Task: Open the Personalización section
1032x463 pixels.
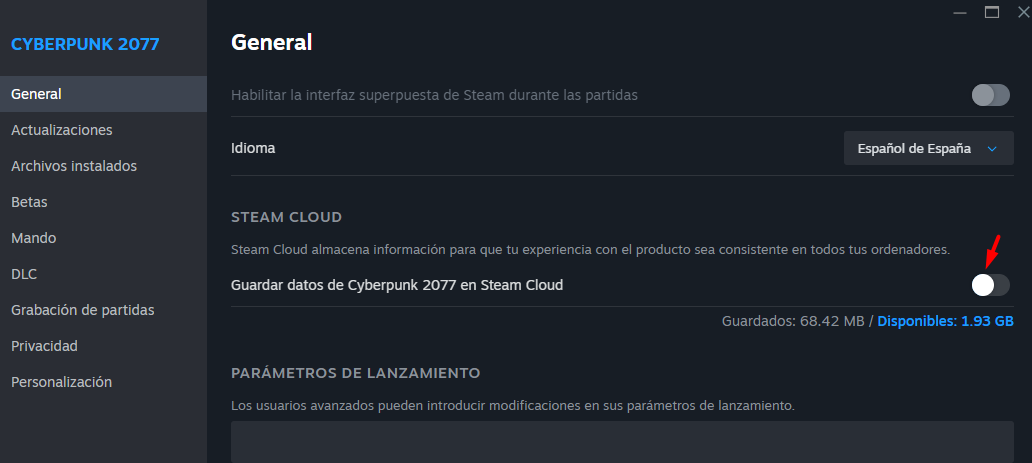Action: point(103,382)
